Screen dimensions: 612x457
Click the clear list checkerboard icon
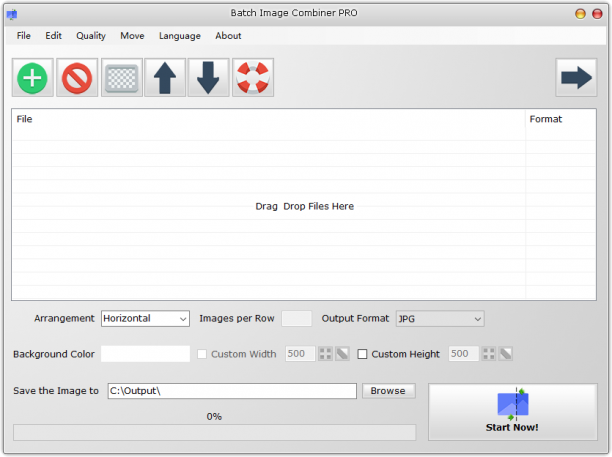pos(121,78)
